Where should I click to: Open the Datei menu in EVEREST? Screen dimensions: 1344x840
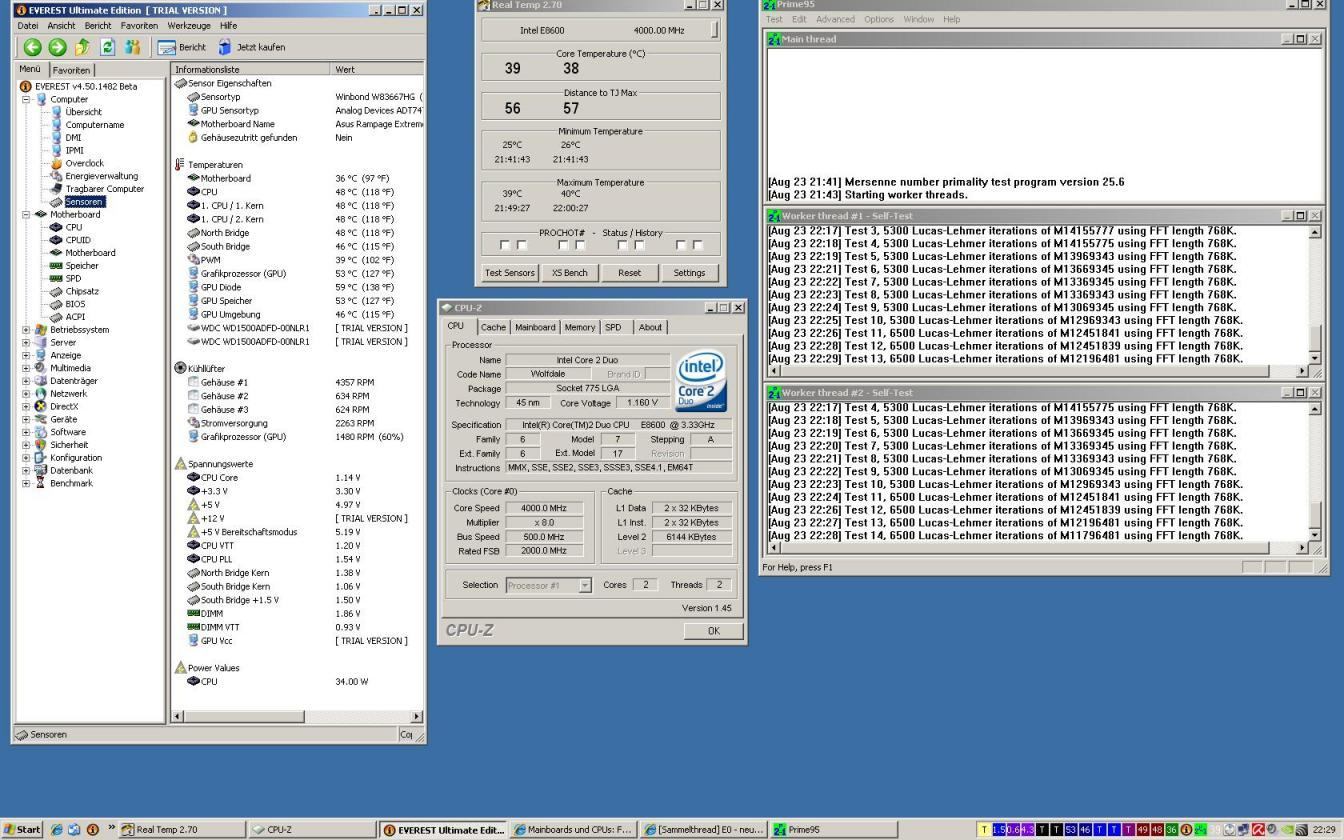(28, 25)
